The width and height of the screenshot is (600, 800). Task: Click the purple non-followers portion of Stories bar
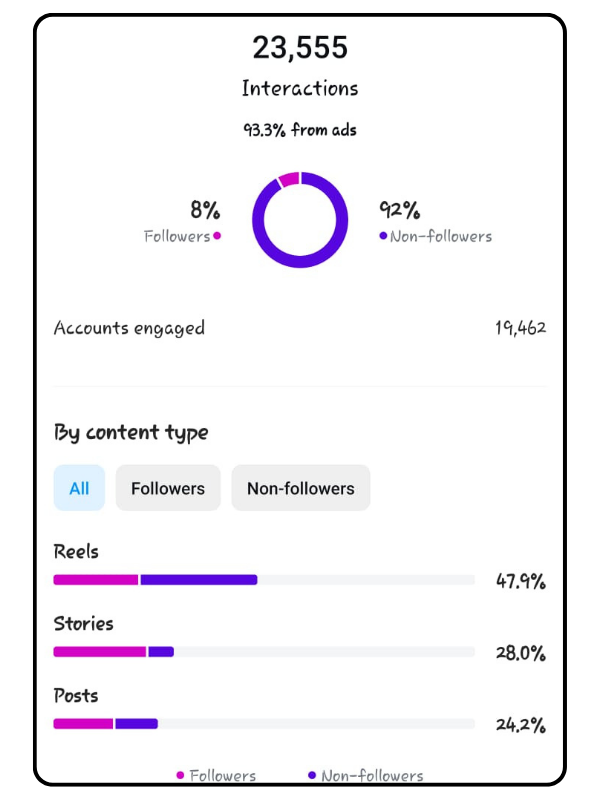coord(161,652)
